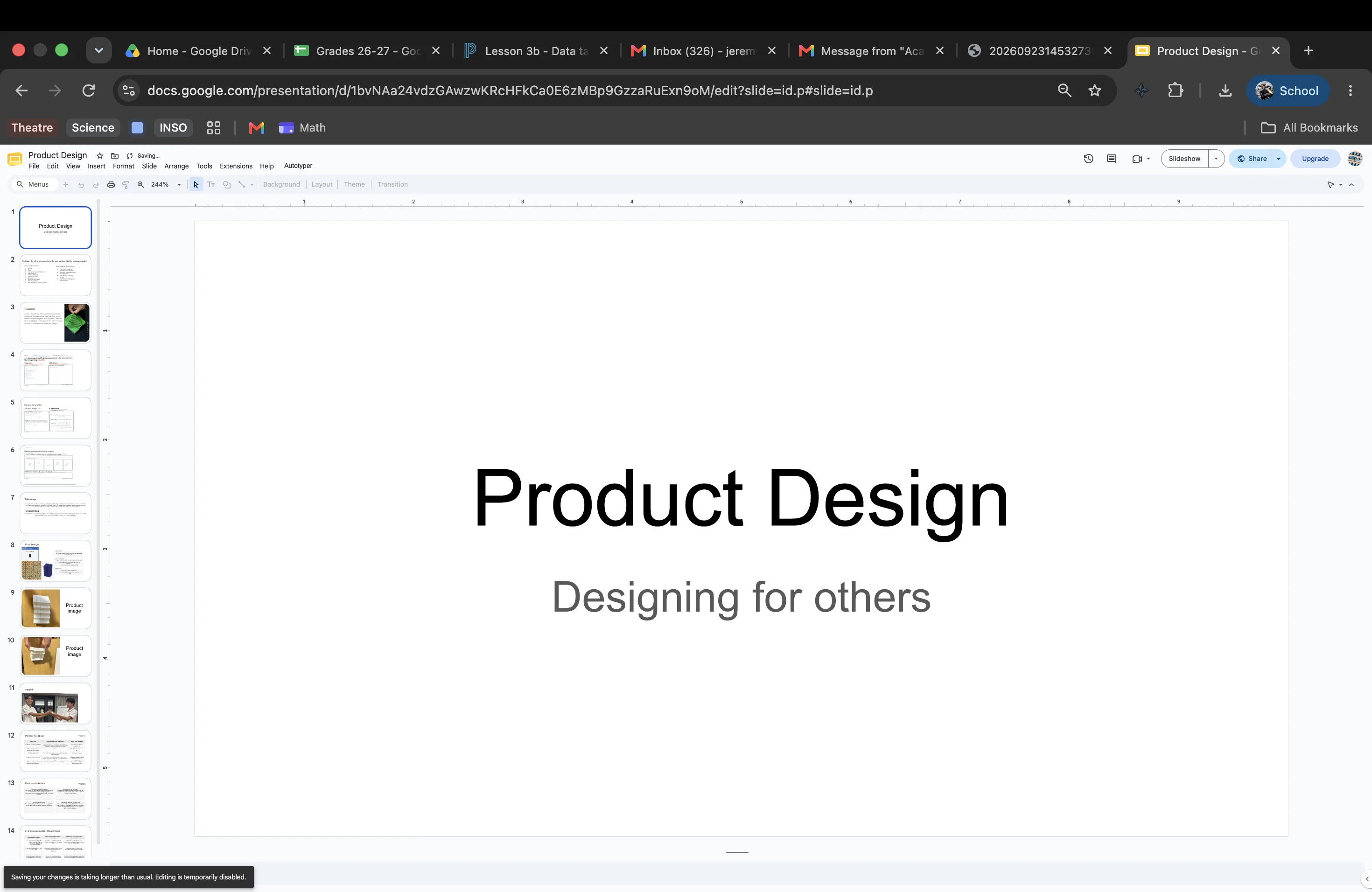
Task: Open the Slideshow options arrow
Action: [1216, 159]
